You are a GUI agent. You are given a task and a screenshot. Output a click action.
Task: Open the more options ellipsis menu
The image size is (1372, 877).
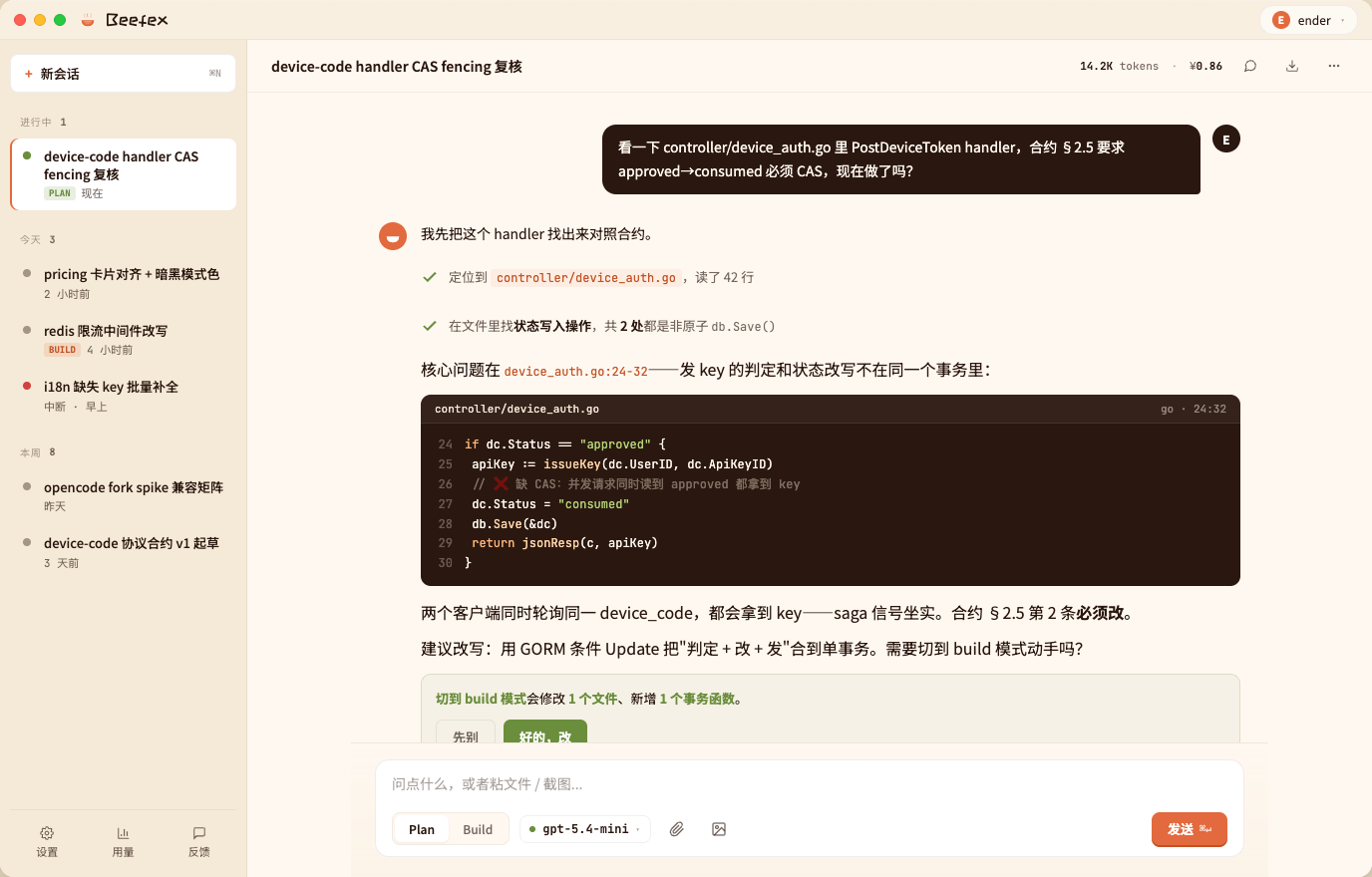pos(1334,67)
